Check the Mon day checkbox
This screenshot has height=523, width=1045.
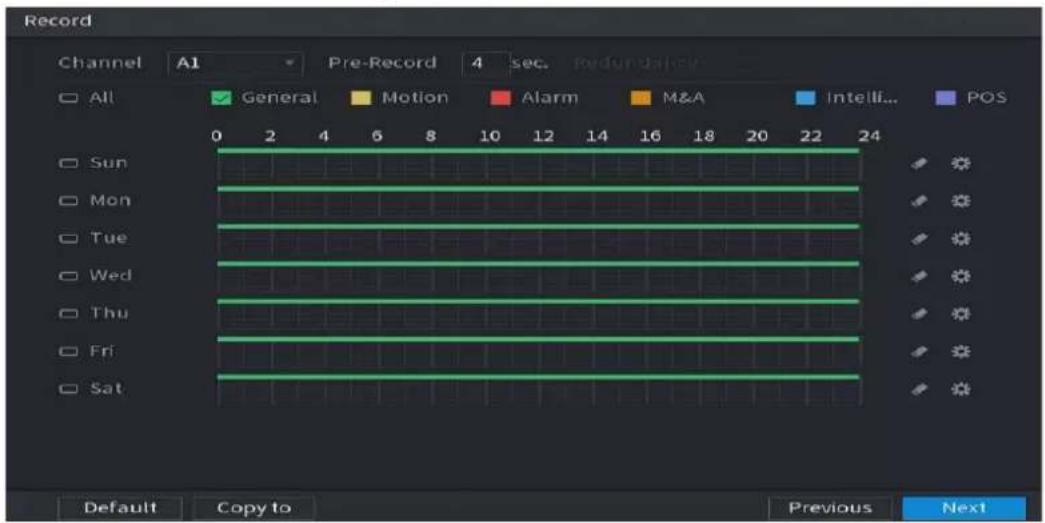[68, 201]
